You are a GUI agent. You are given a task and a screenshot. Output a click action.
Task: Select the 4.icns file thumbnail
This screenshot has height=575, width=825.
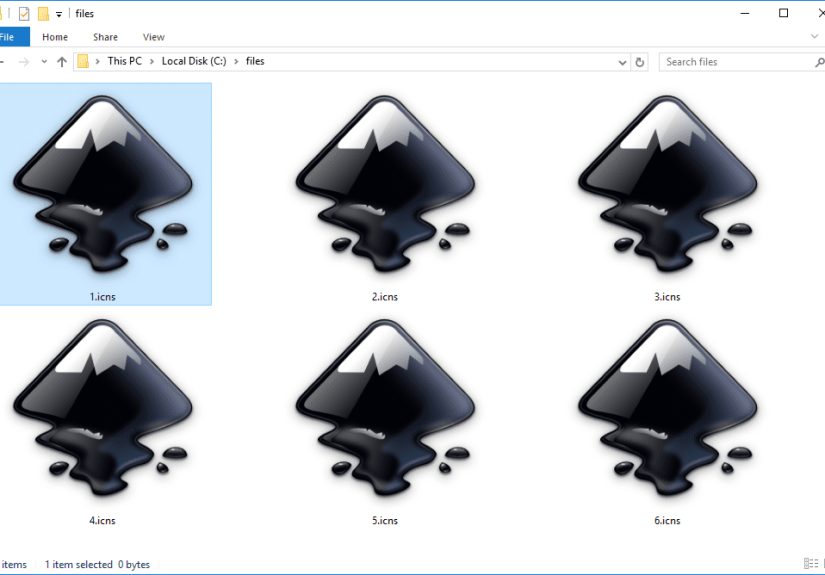point(103,408)
